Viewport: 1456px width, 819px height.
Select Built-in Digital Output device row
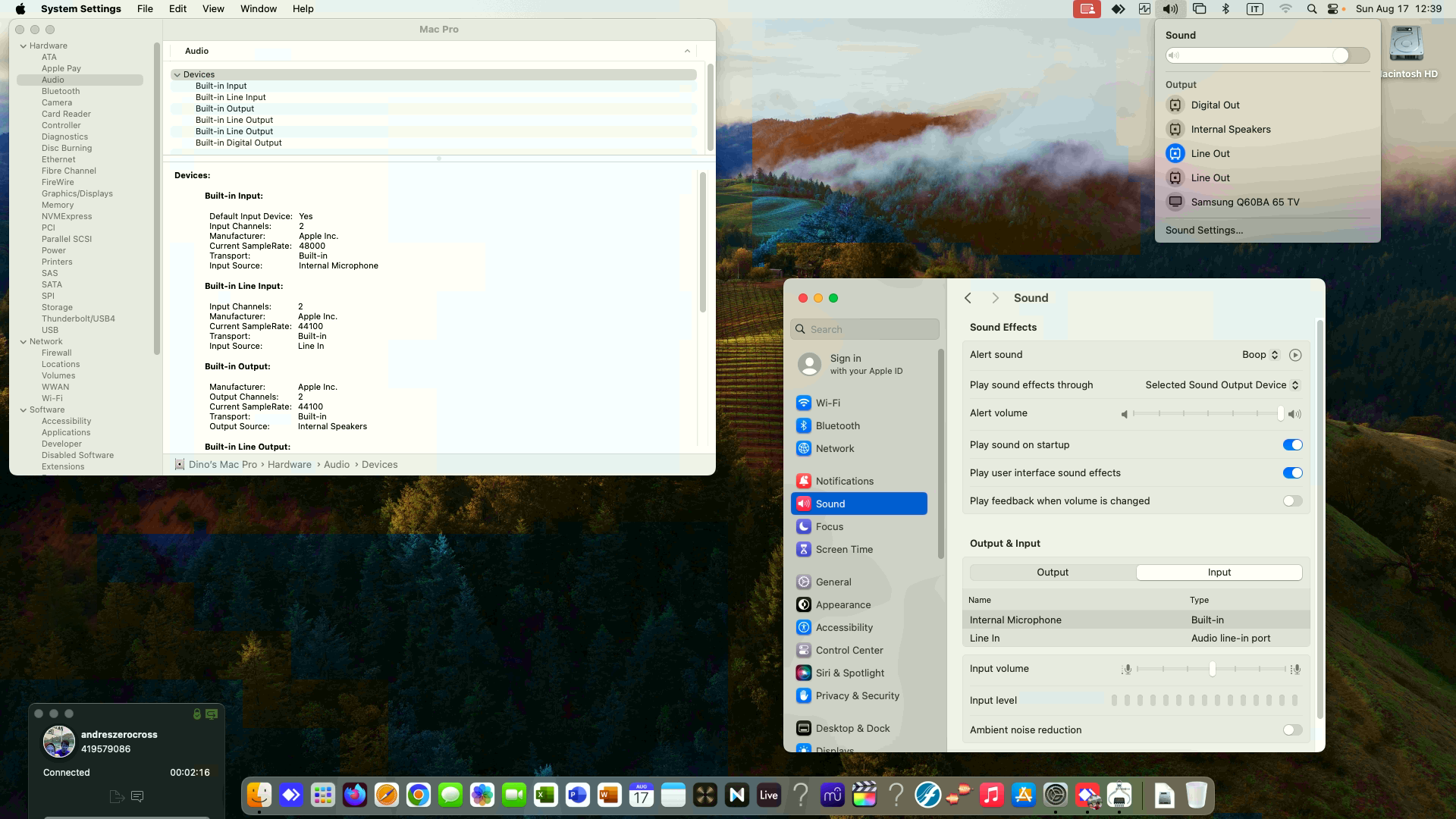pyautogui.click(x=434, y=143)
